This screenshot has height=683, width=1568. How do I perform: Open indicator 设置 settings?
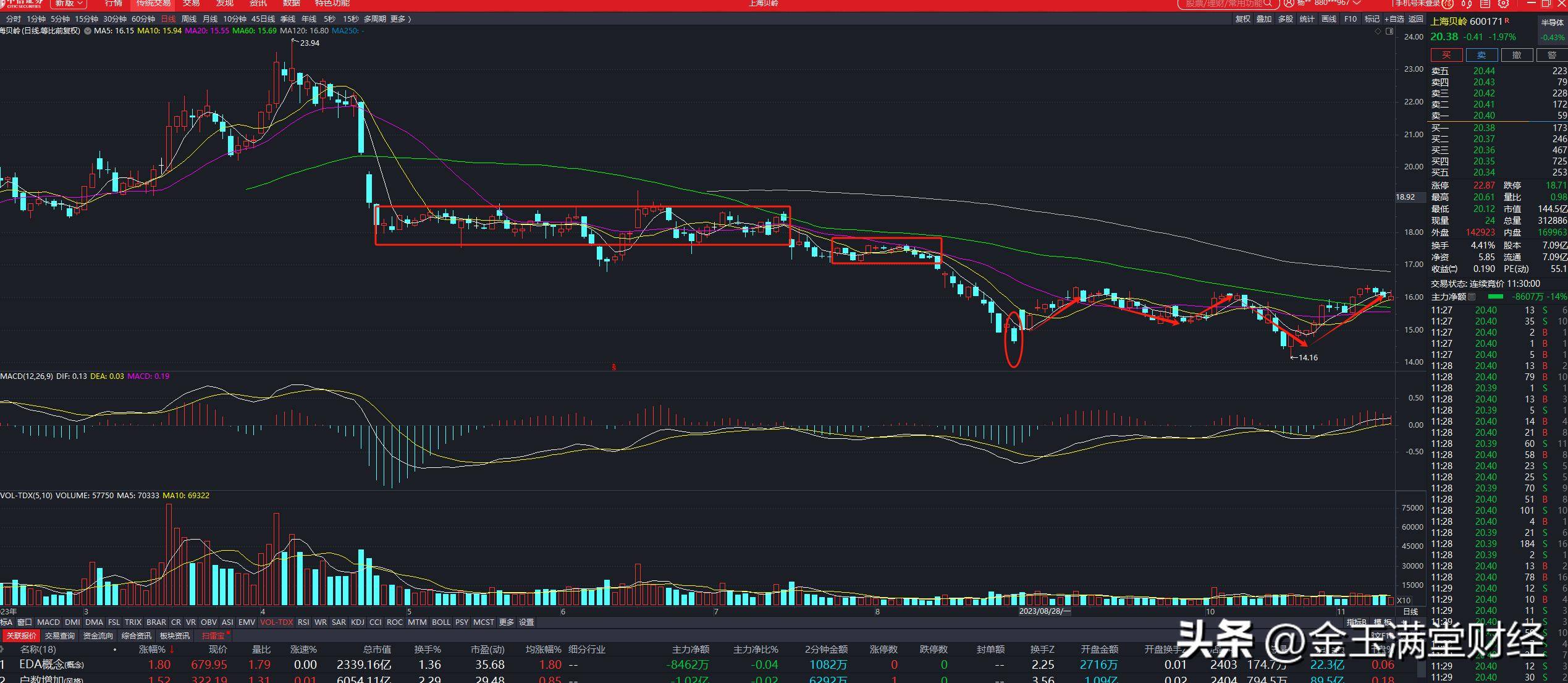click(526, 622)
